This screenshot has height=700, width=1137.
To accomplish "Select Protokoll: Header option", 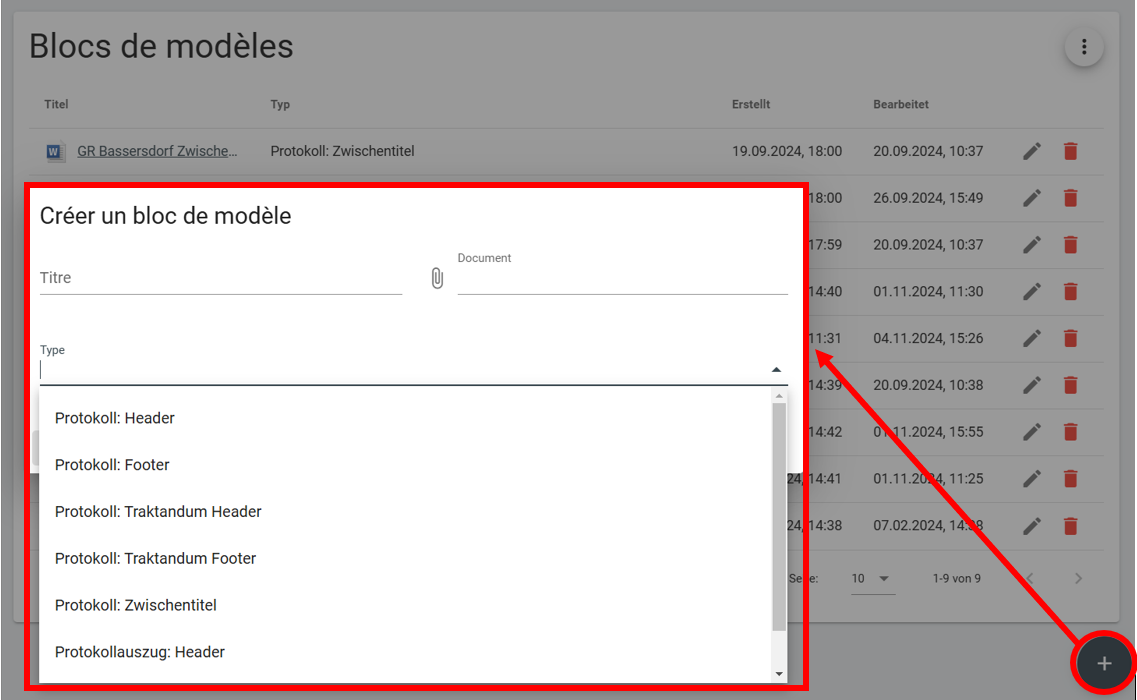I will tap(115, 418).
